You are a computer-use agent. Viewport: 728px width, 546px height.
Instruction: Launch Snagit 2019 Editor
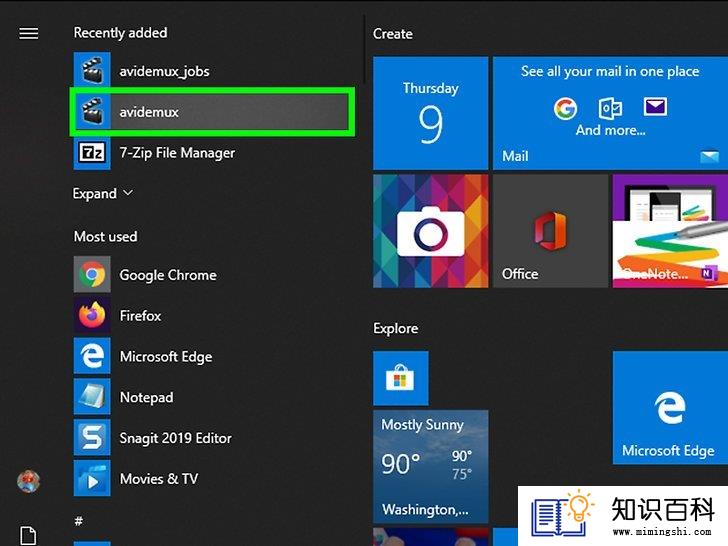211,438
